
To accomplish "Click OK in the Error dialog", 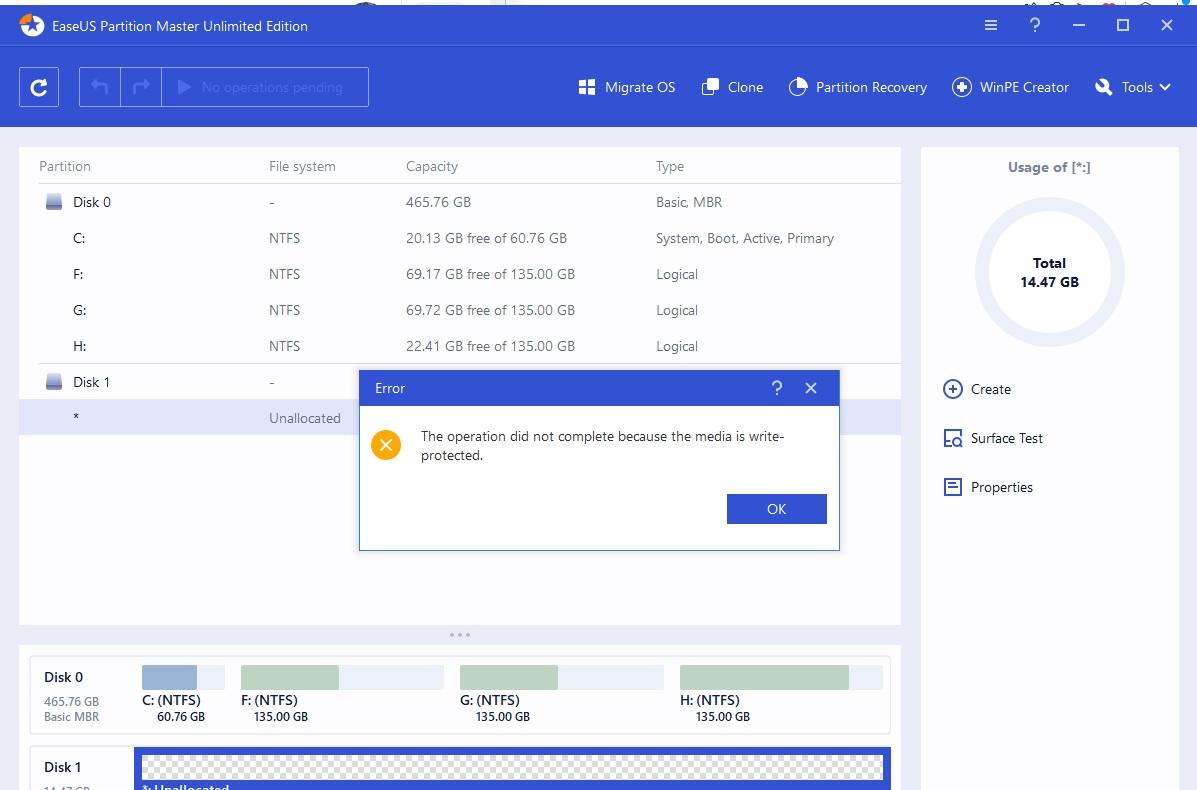I will pos(776,509).
